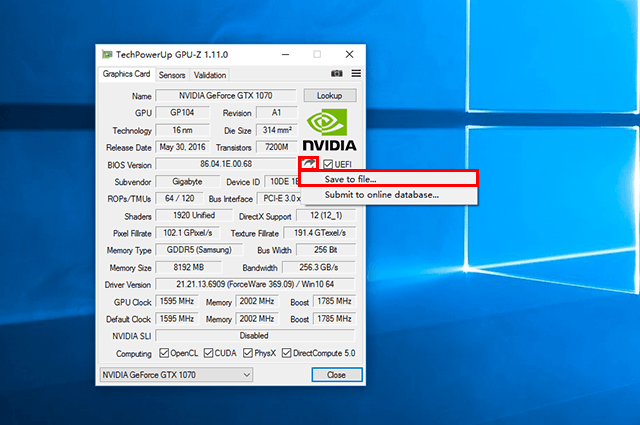640x425 pixels.
Task: Toggle the PhysX checkbox
Action: point(248,353)
